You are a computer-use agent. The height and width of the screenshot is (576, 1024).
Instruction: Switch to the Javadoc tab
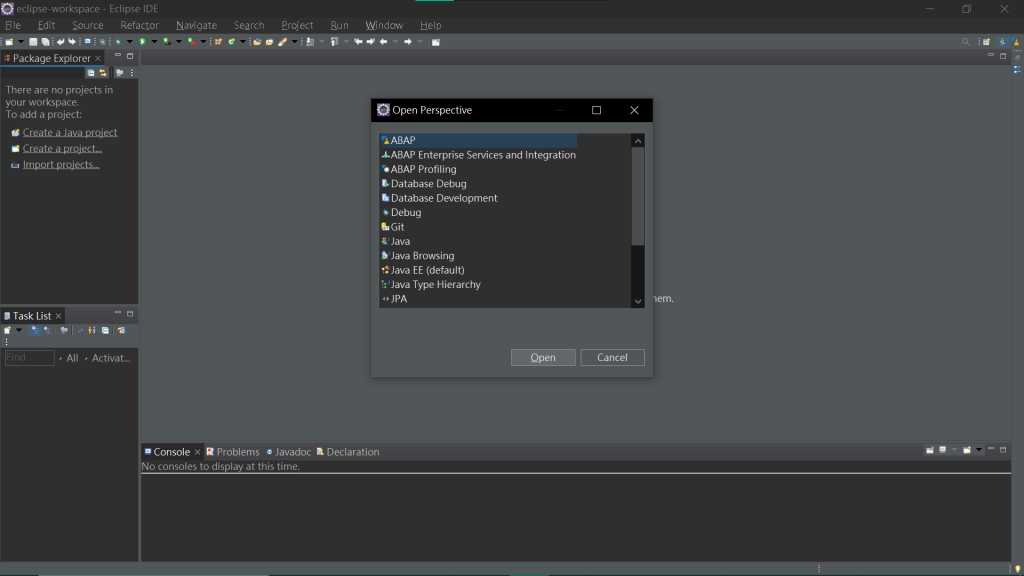point(288,452)
